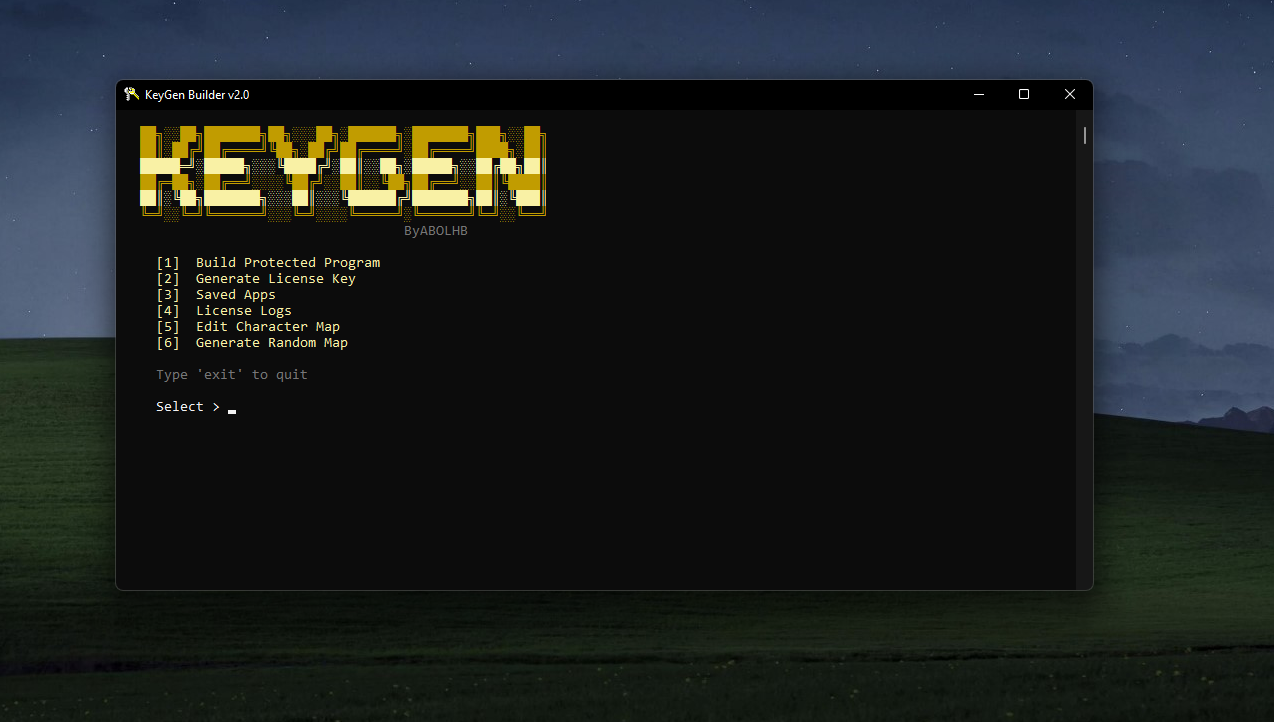Select the 'Build Protected Program' menu line
Screen dimensions: 1274x722
click(268, 263)
